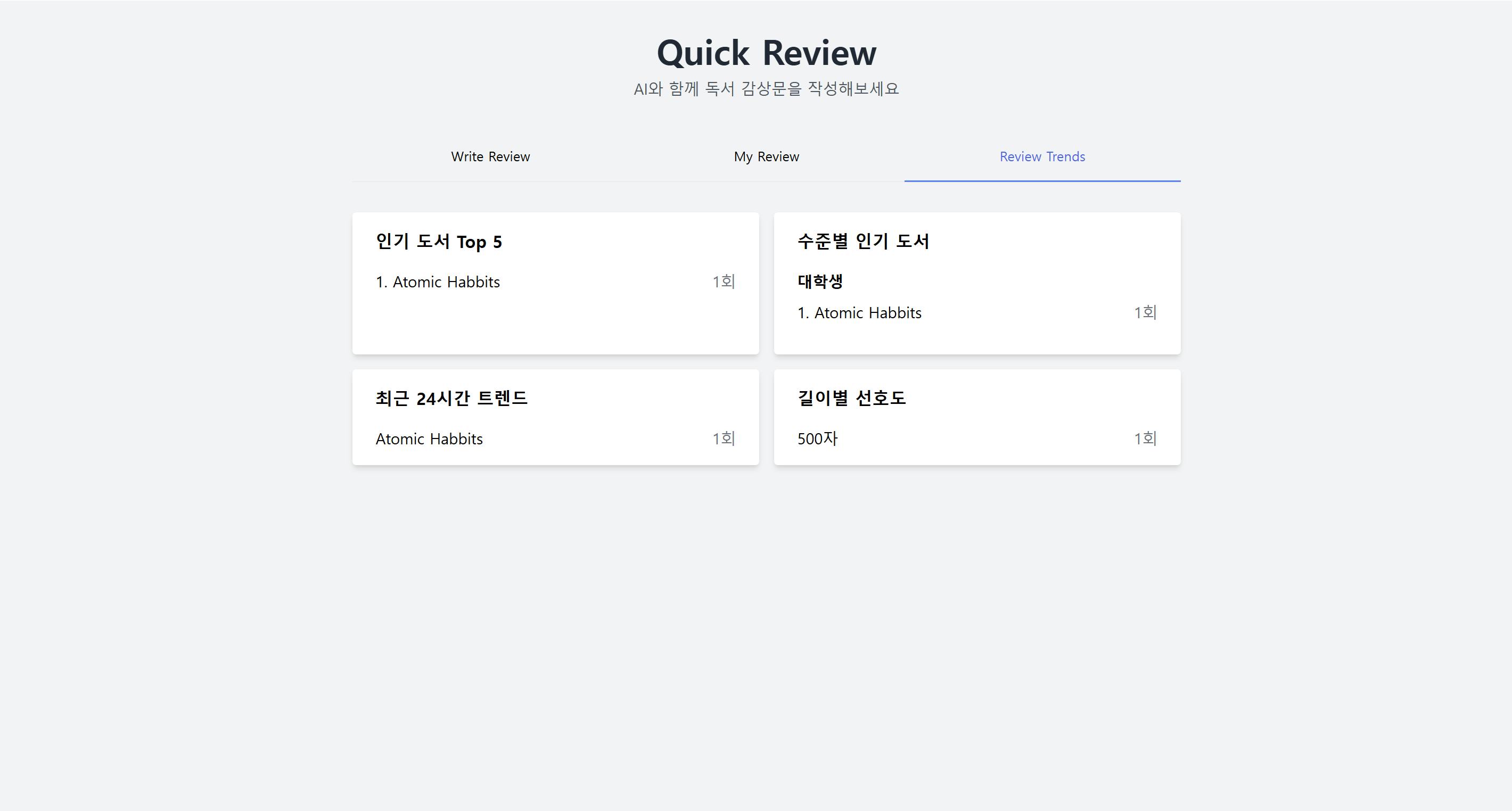Click inside the 길이별 선호도 card
This screenshot has width=1512, height=811.
point(977,417)
